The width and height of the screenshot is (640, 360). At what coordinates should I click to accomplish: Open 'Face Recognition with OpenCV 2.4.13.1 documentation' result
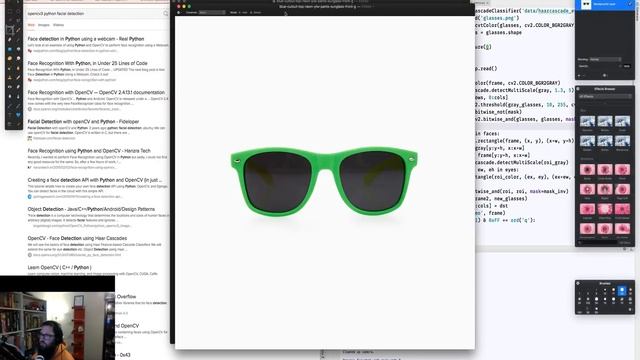(x=96, y=92)
